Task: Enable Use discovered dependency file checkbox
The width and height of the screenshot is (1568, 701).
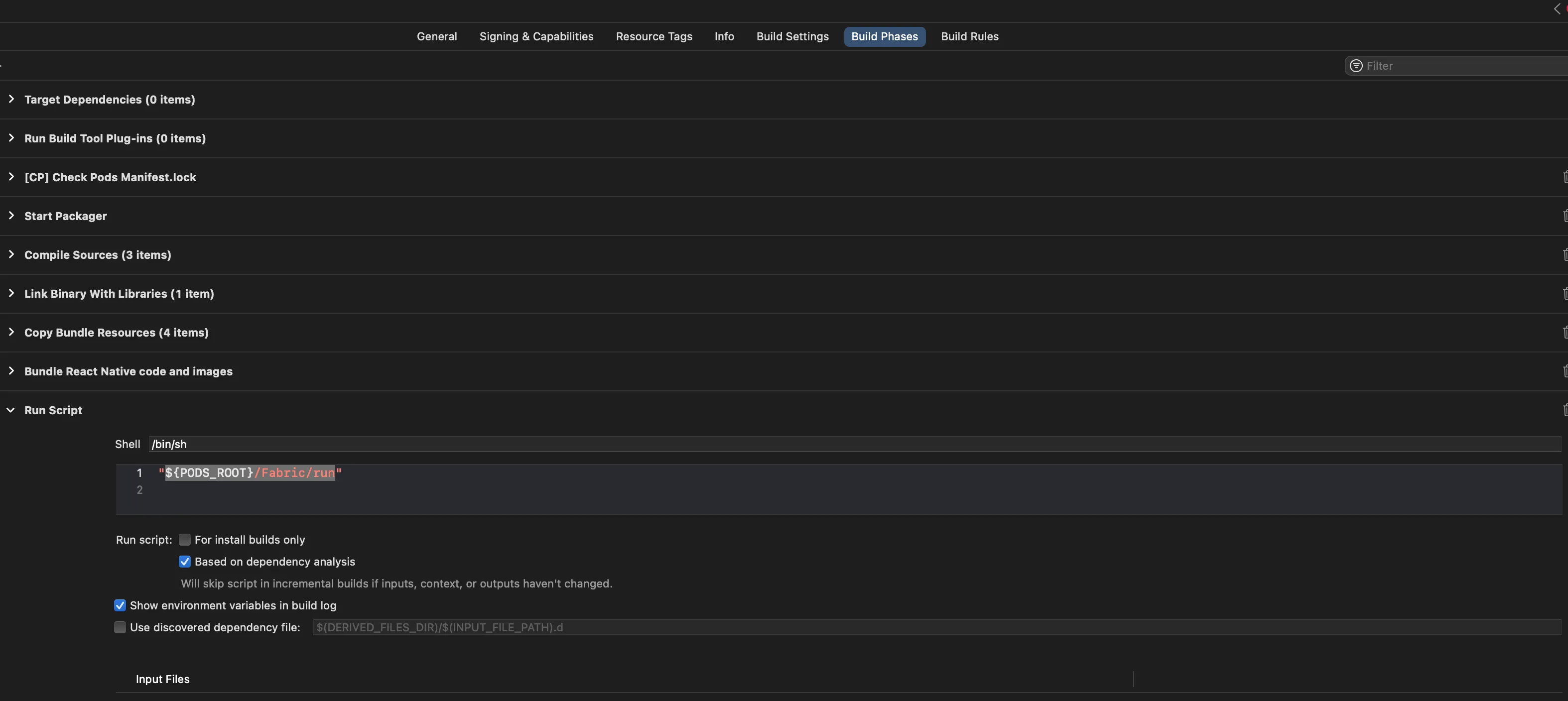Action: point(120,627)
